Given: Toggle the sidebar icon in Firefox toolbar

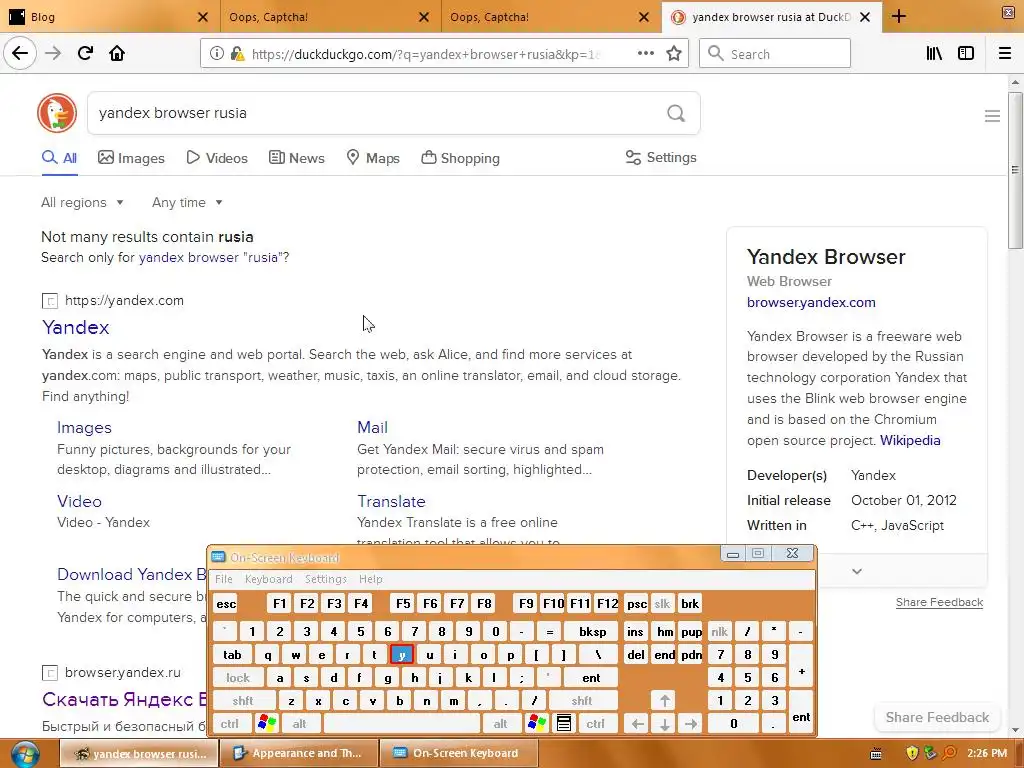Looking at the screenshot, I should (966, 53).
